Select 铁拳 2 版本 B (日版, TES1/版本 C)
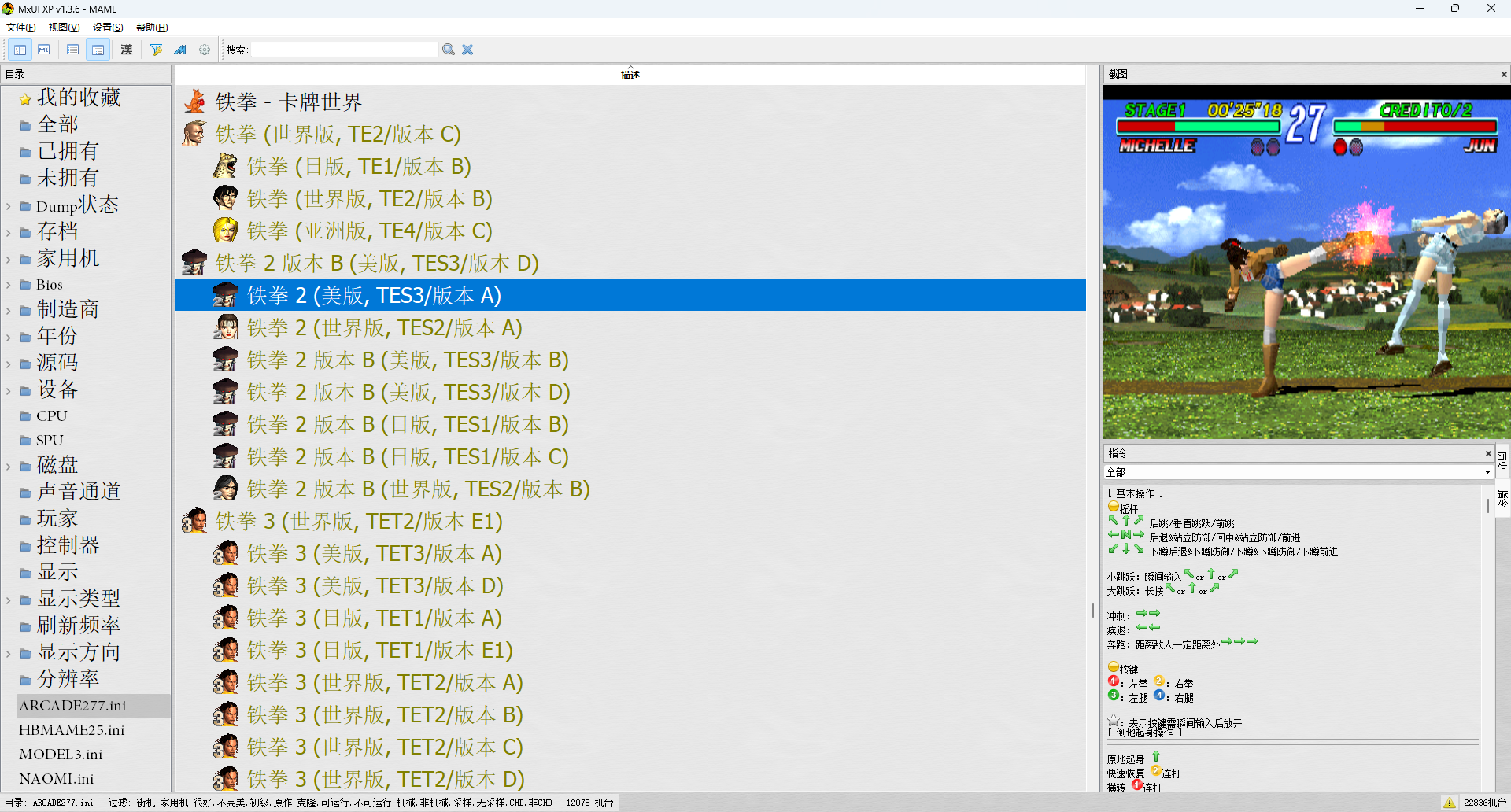The image size is (1511, 812). 630,456
